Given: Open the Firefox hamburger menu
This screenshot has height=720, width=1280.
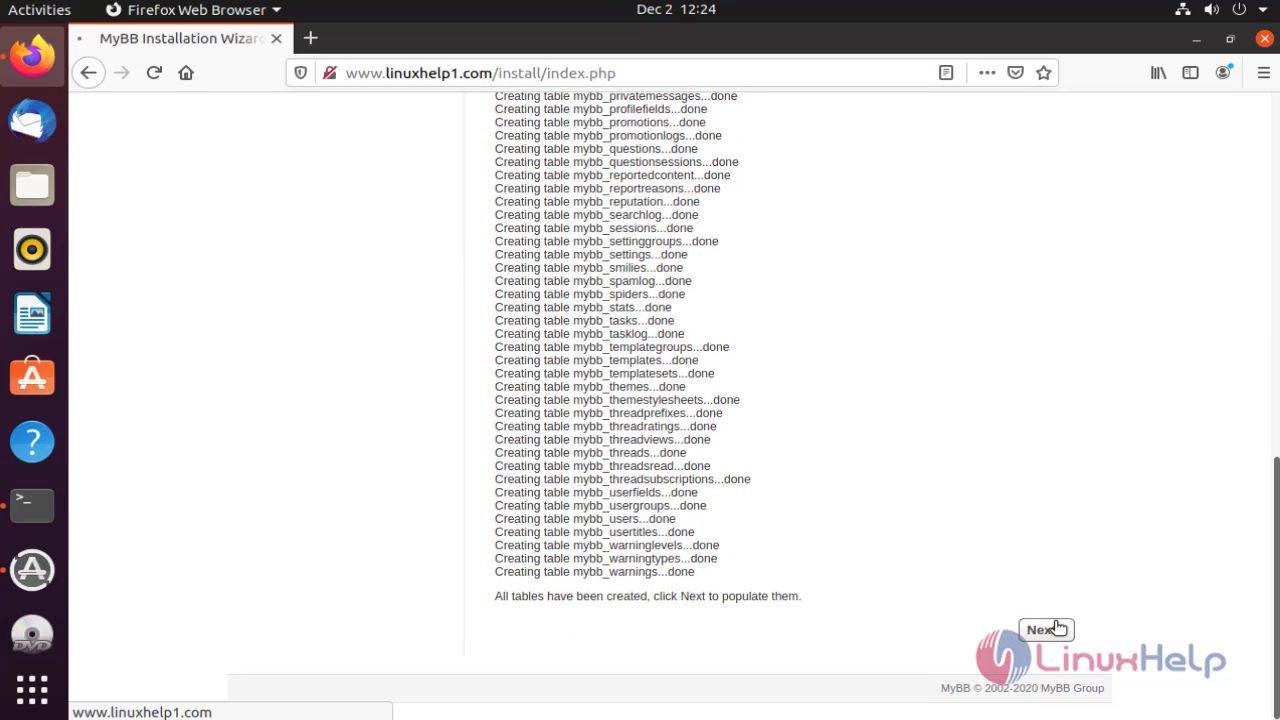Looking at the screenshot, I should pos(1263,73).
